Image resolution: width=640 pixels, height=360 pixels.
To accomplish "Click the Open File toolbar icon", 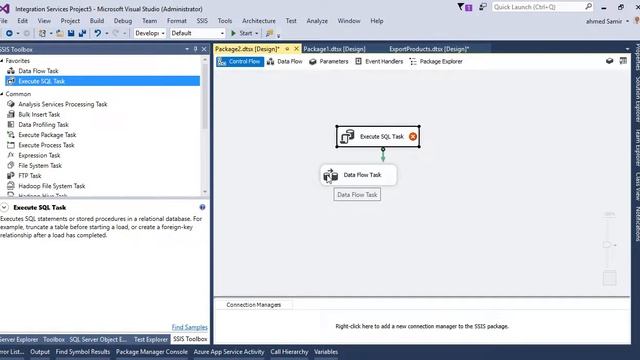I will pos(60,33).
